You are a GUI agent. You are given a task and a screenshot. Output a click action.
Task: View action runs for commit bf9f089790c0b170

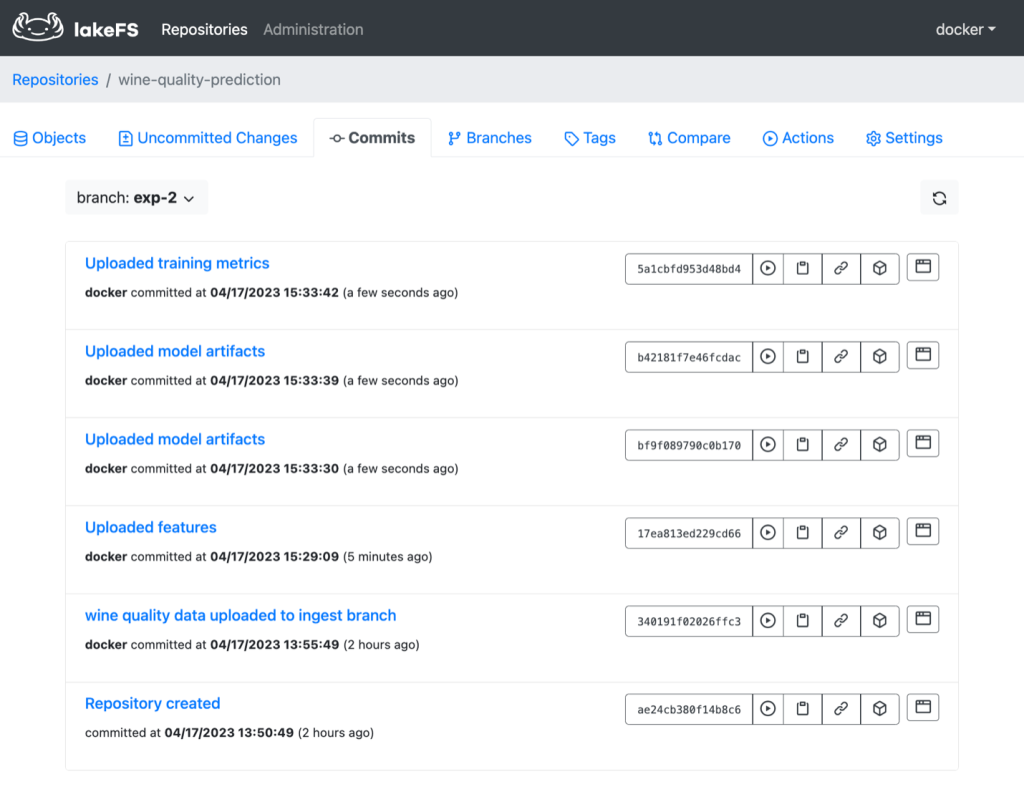tap(768, 445)
